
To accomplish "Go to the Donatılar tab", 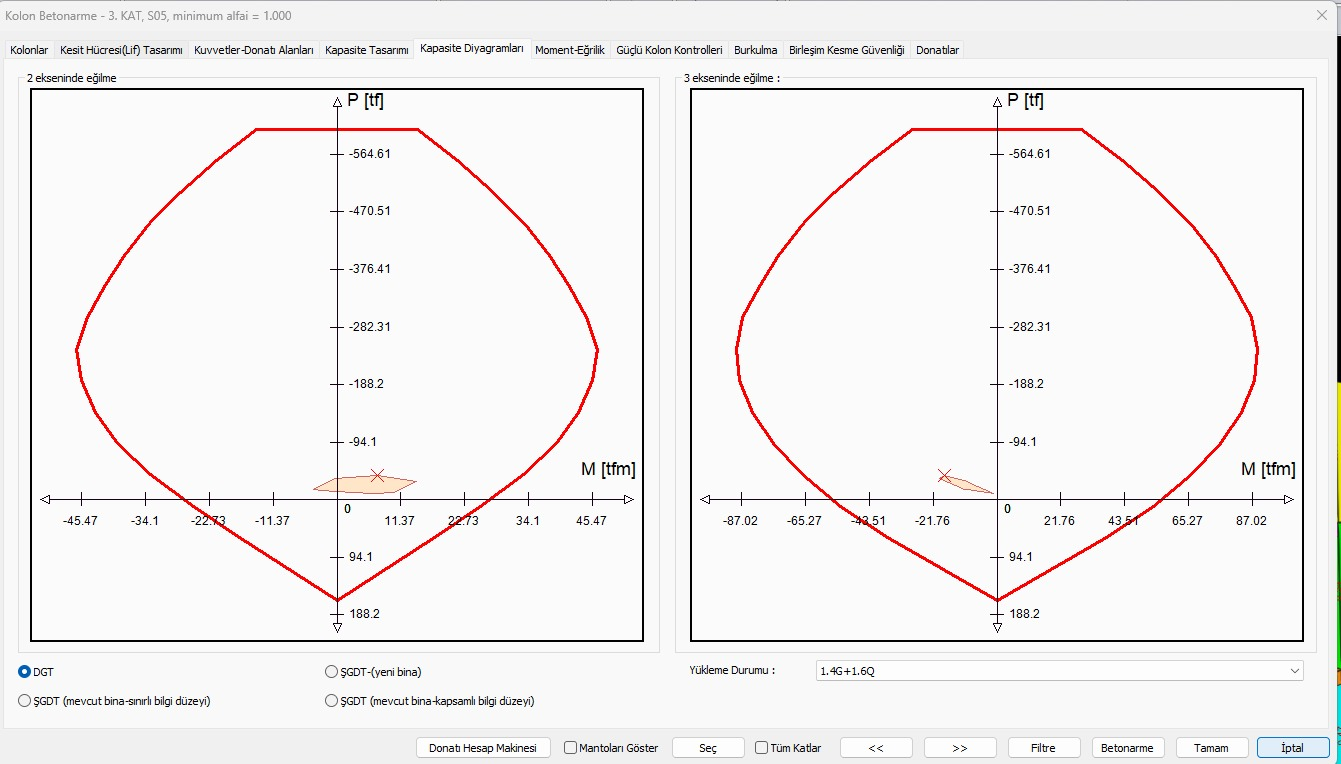I will (937, 50).
